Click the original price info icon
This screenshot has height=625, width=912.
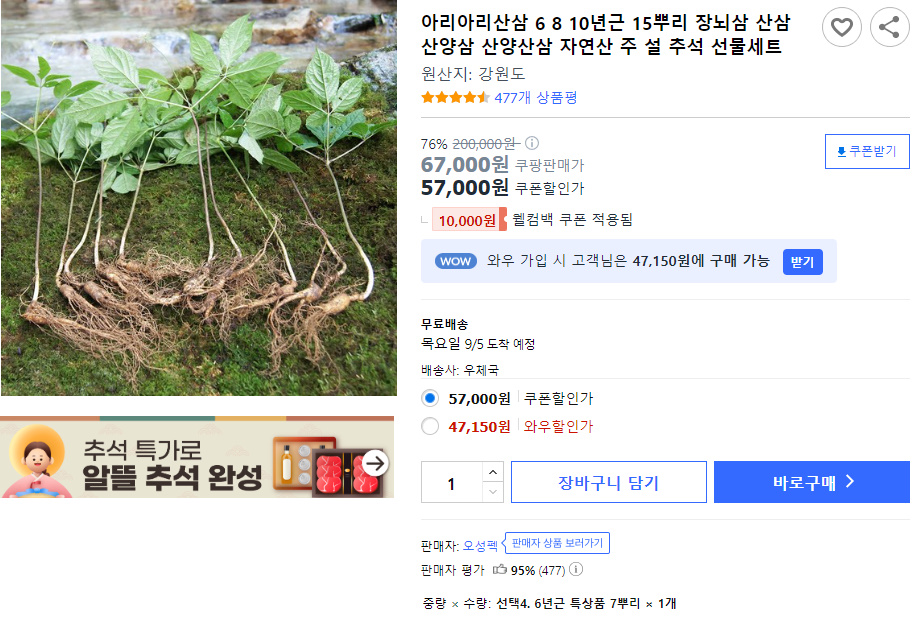click(x=532, y=143)
